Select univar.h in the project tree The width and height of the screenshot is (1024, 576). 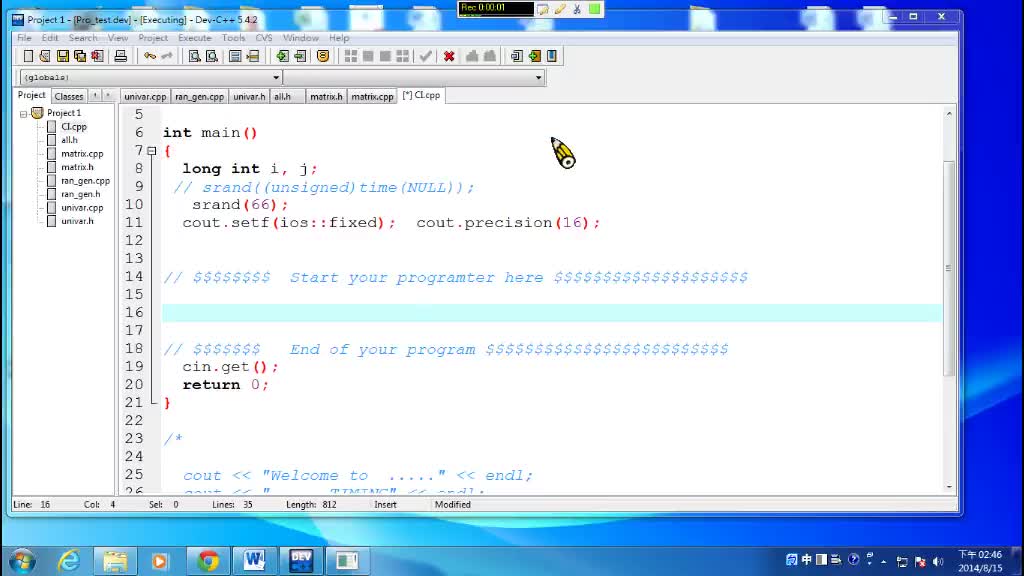[77, 221]
